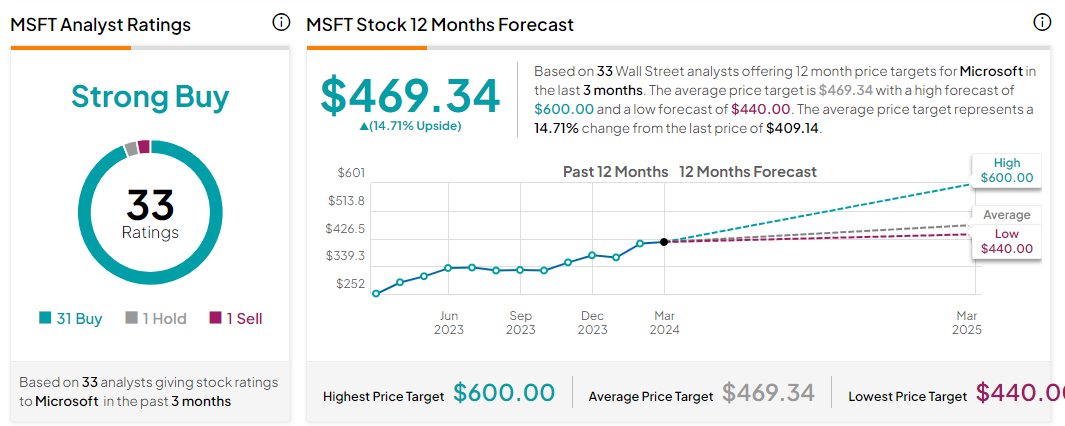
Task: Click the Microsoft link in forecast description
Action: point(992,71)
